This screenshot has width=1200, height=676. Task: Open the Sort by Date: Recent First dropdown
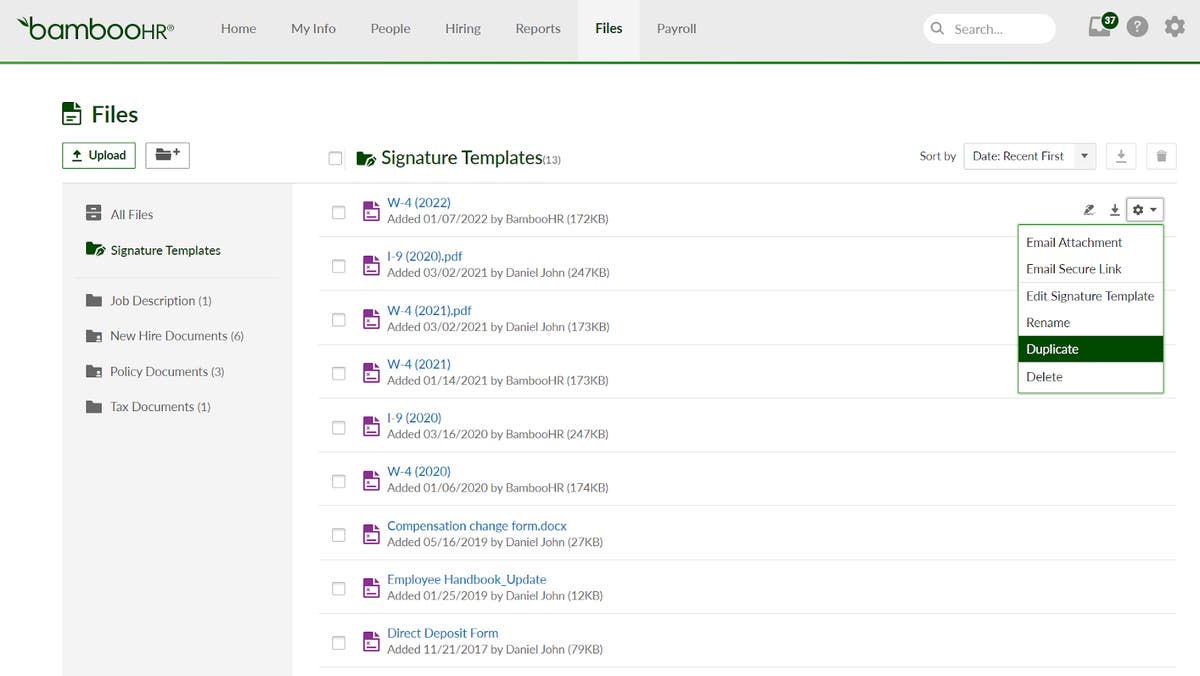point(1029,156)
